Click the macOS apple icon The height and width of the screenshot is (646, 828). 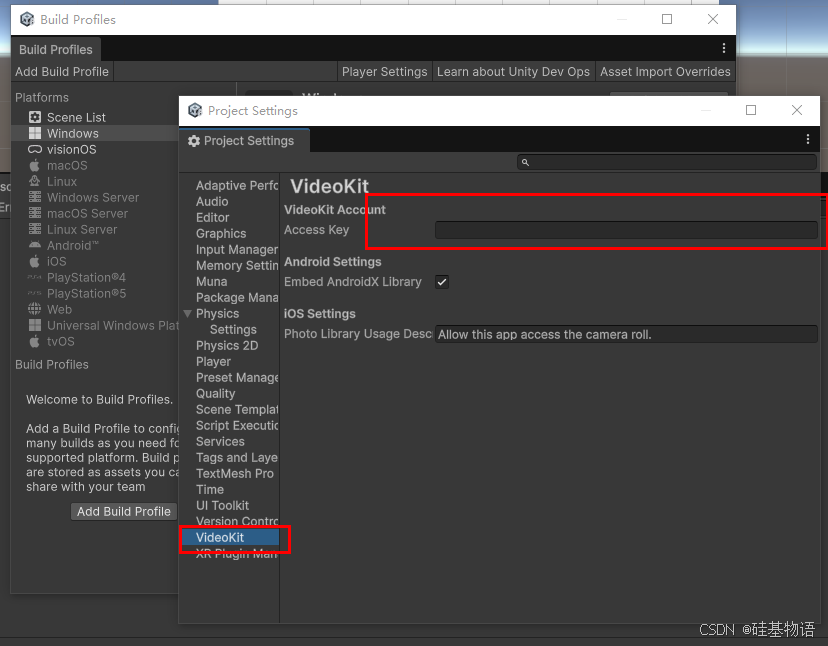(x=35, y=165)
